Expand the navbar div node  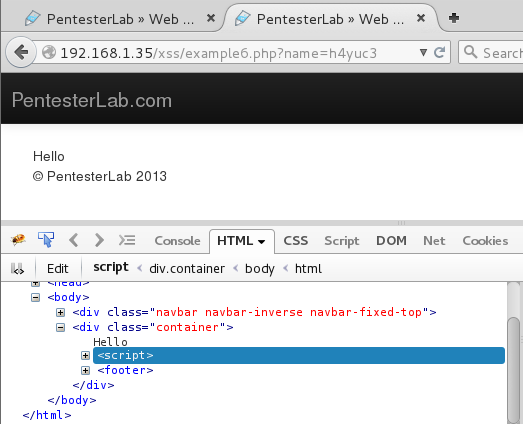pyautogui.click(x=60, y=312)
